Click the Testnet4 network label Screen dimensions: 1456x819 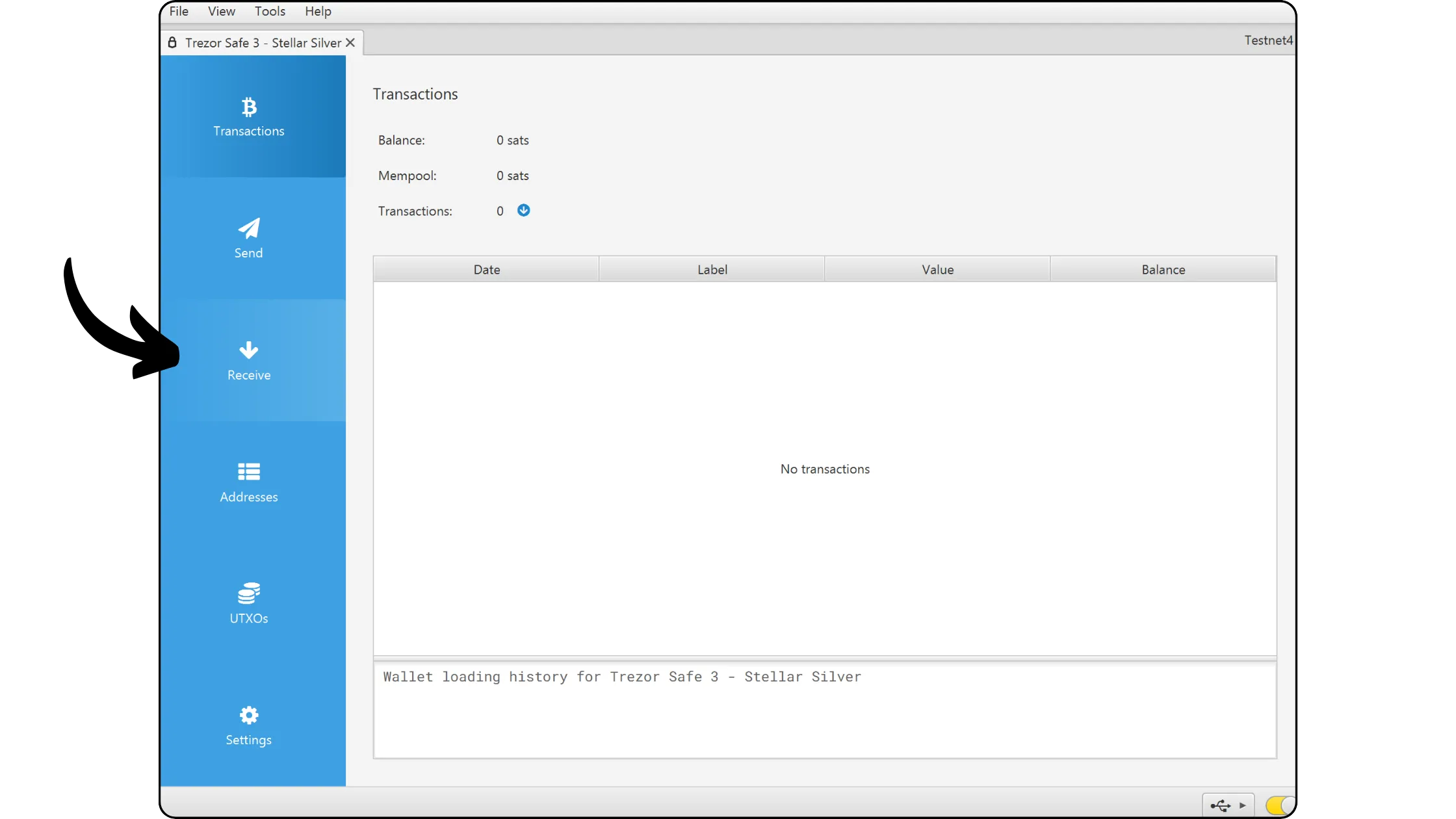coord(1268,40)
